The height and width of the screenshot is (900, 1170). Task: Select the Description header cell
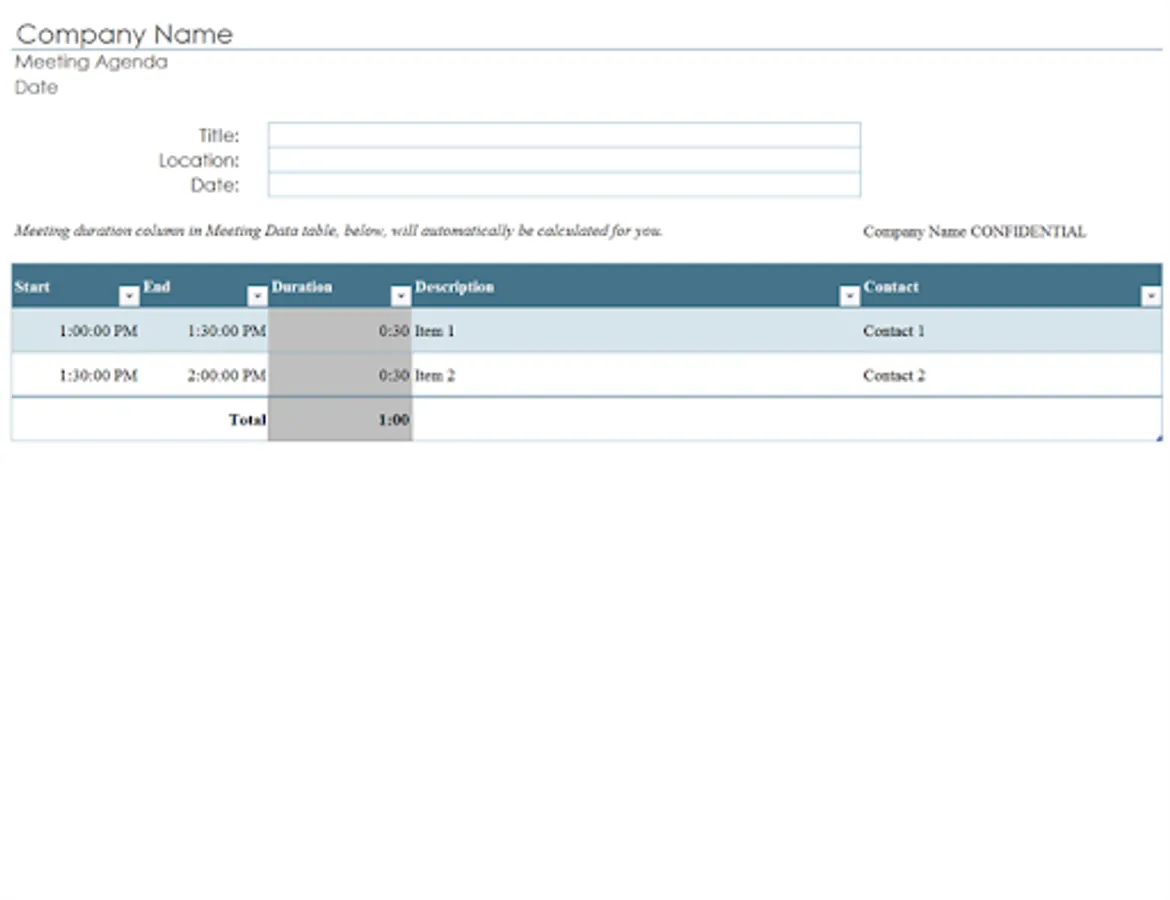pos(636,287)
